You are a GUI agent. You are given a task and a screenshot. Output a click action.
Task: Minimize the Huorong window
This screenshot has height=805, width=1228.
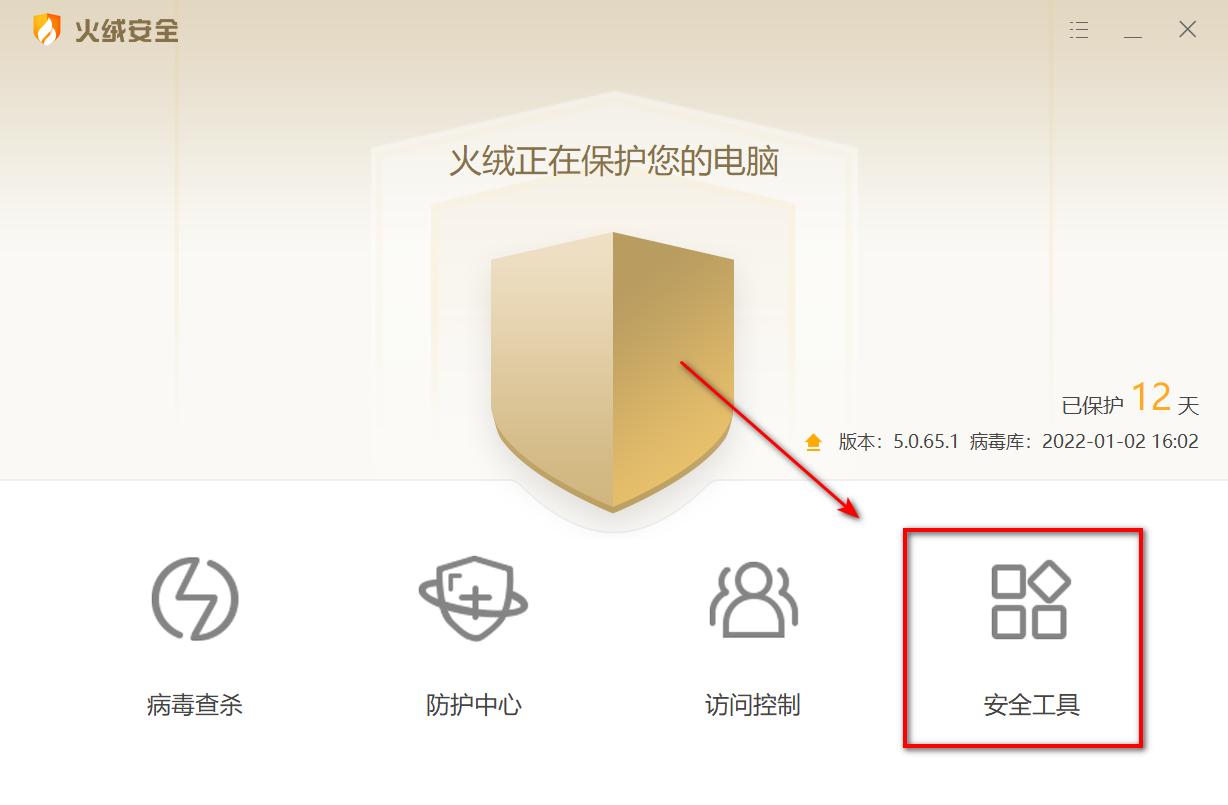click(1133, 30)
